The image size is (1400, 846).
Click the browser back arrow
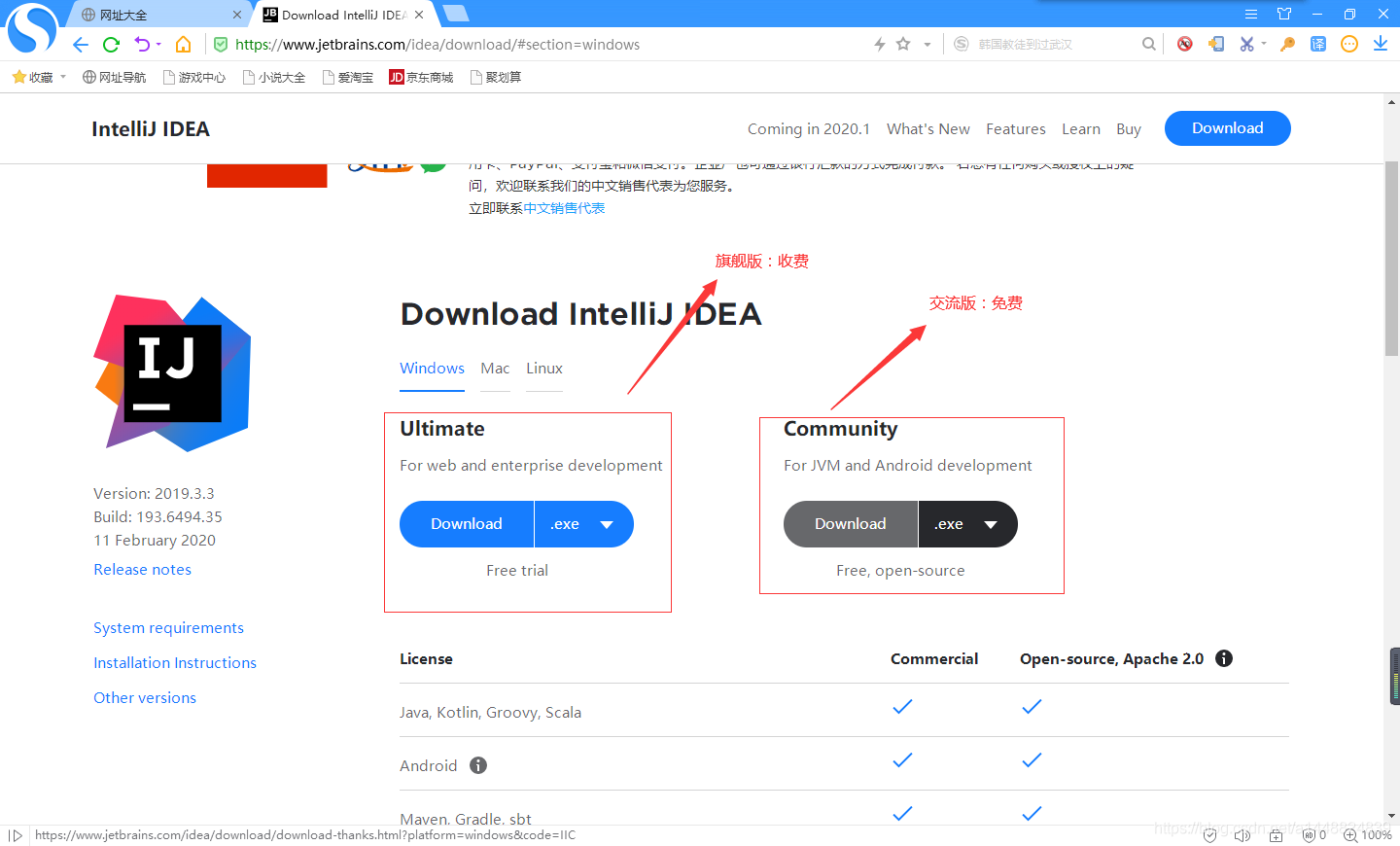point(81,45)
